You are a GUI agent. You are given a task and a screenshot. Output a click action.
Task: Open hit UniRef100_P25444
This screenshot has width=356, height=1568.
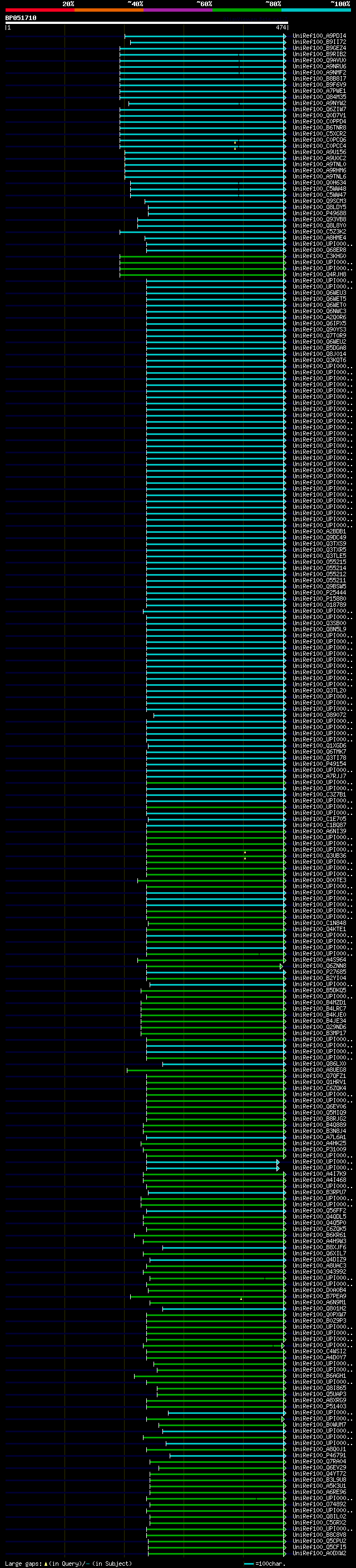click(319, 592)
